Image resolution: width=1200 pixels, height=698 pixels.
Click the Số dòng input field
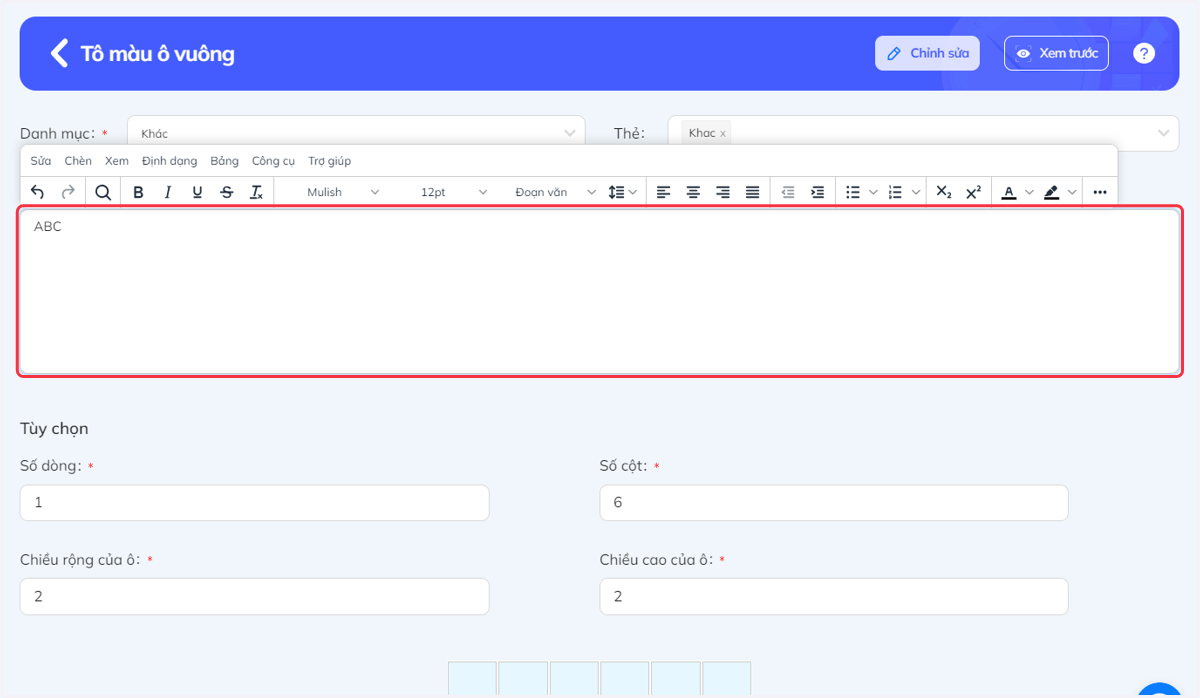254,503
